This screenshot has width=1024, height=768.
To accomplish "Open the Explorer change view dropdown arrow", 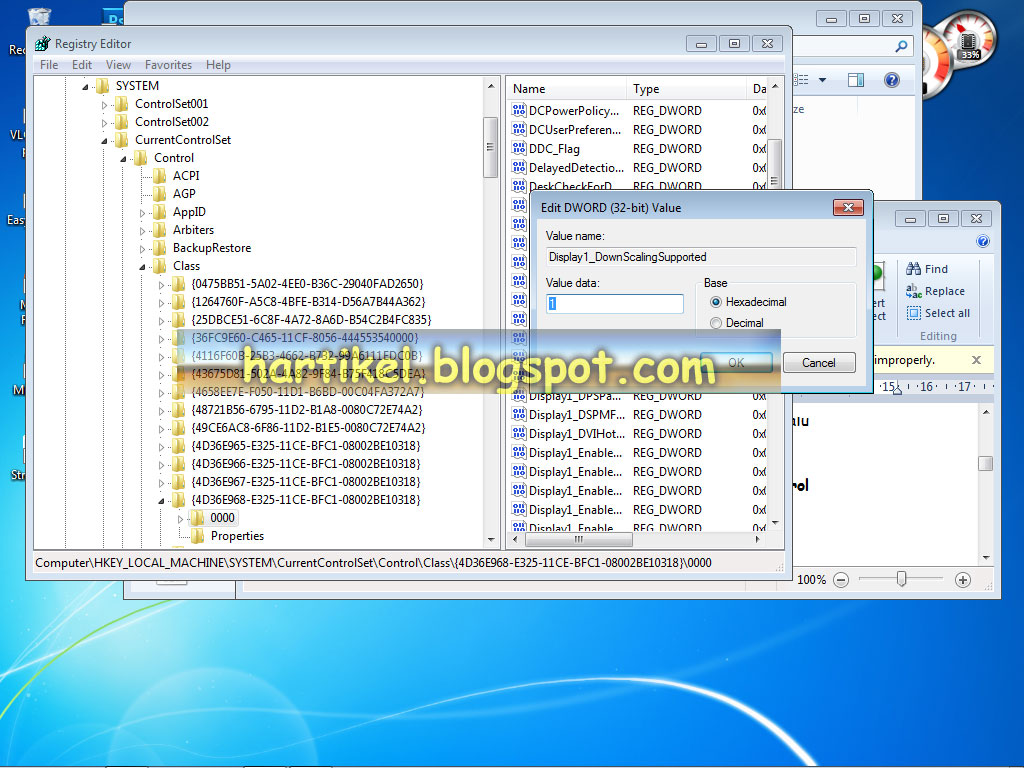I will tap(822, 80).
